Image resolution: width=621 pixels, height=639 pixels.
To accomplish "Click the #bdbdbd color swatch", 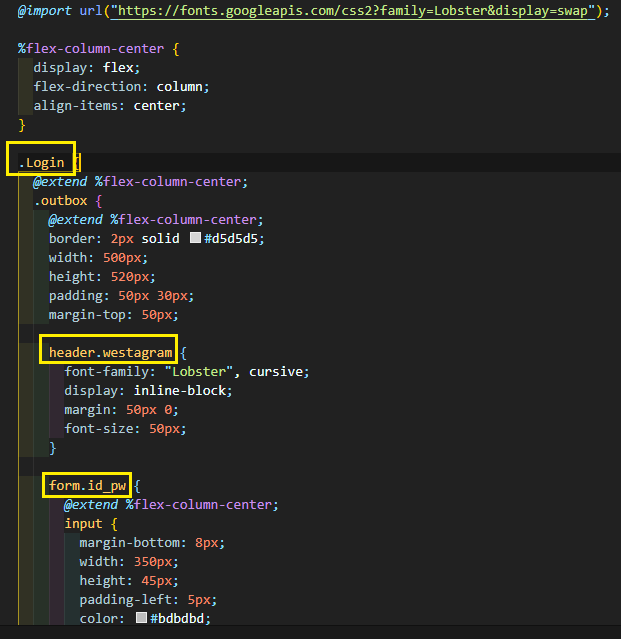I will (x=141, y=617).
